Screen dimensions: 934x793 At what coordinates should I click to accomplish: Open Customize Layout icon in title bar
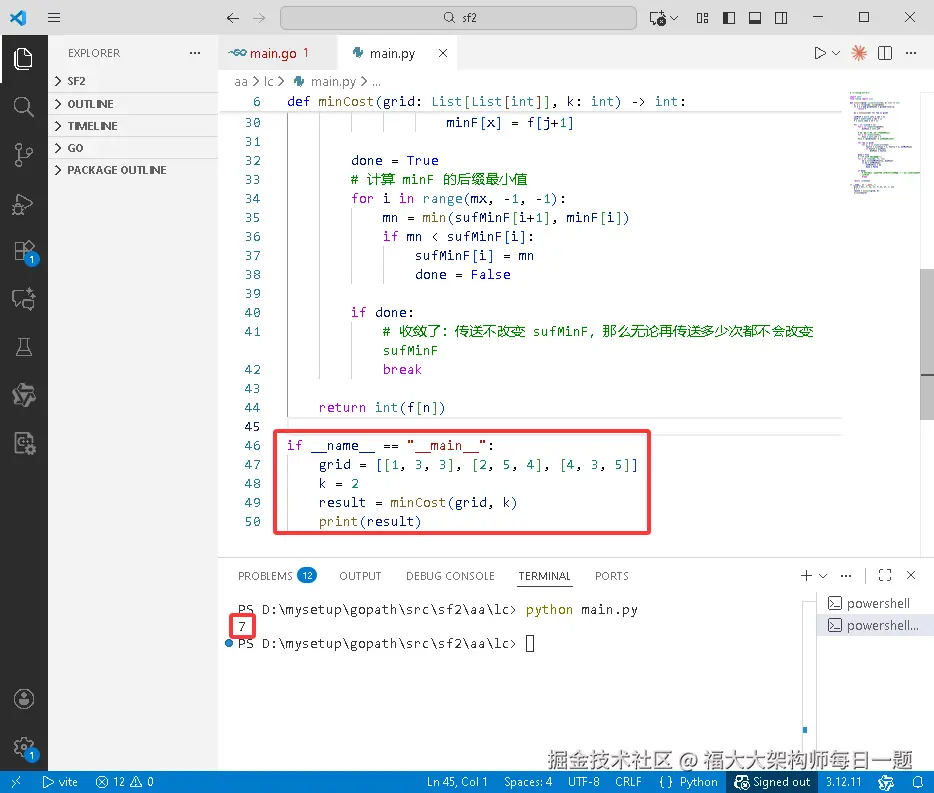click(702, 18)
